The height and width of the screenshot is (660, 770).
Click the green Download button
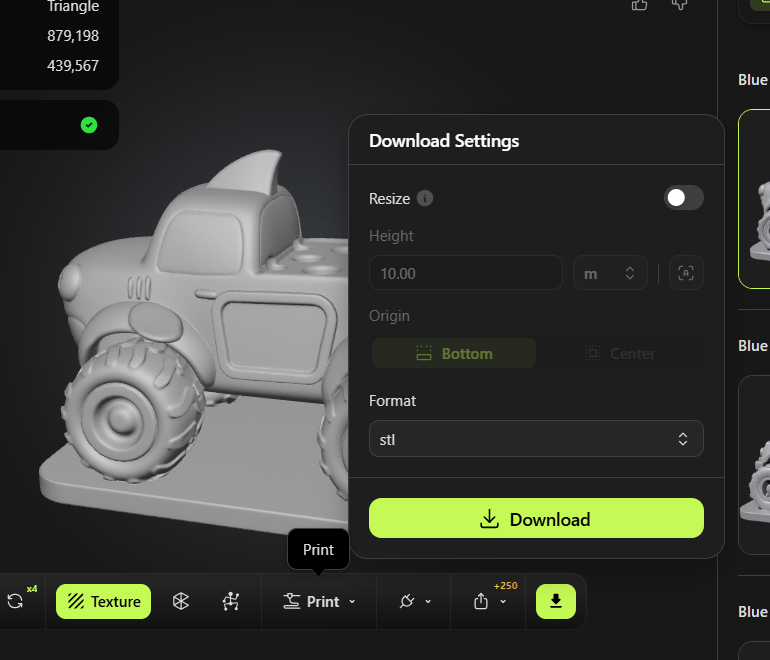coord(536,519)
